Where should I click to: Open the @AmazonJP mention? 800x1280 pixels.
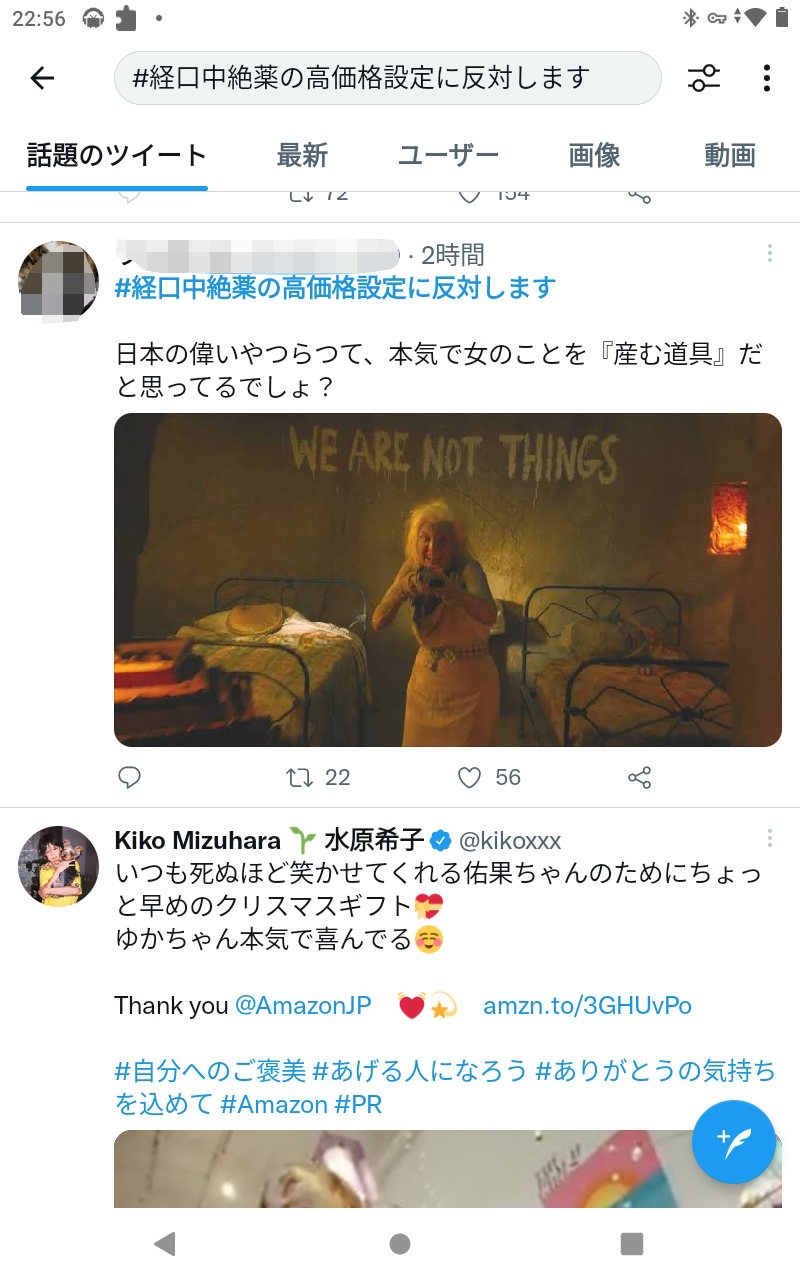coord(303,1006)
